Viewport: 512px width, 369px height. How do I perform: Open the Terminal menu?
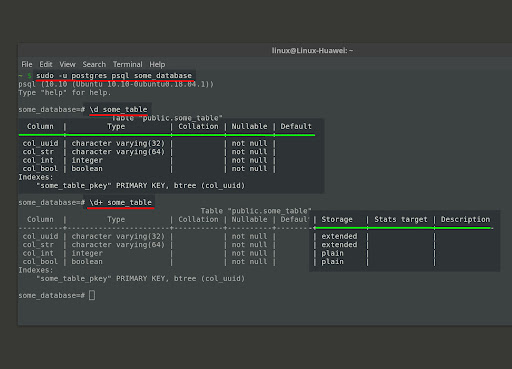pos(127,64)
